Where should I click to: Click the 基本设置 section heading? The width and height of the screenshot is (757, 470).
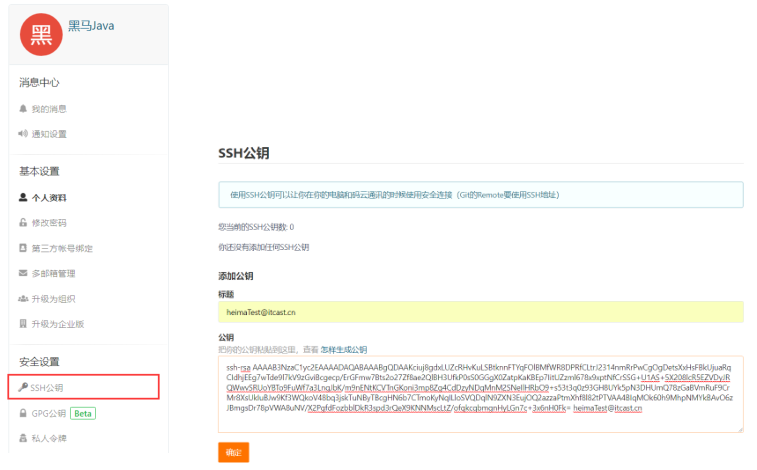pos(39,171)
